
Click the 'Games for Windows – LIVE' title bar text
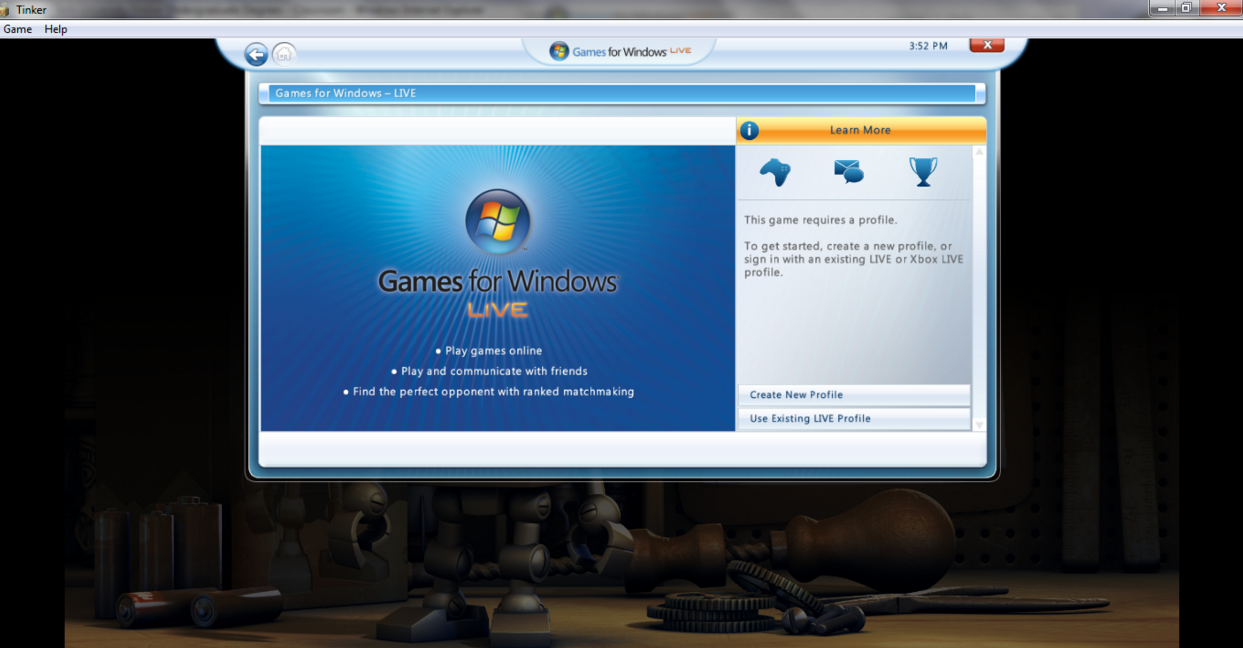(x=346, y=93)
